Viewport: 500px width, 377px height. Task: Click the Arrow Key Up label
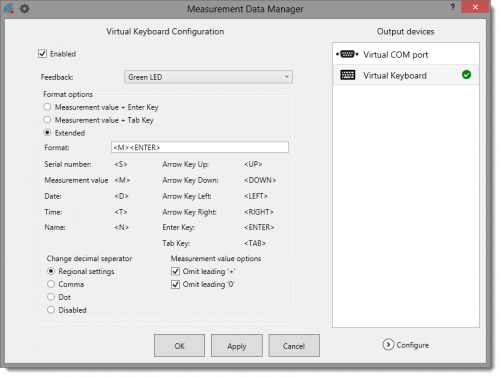[x=185, y=164]
